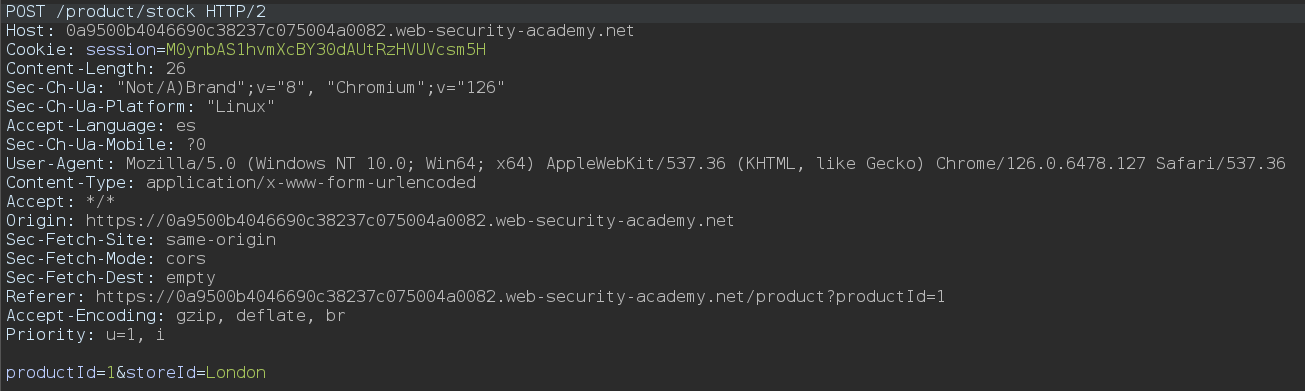
Task: Click the Referer URL with productId=1
Action: [x=520, y=297]
